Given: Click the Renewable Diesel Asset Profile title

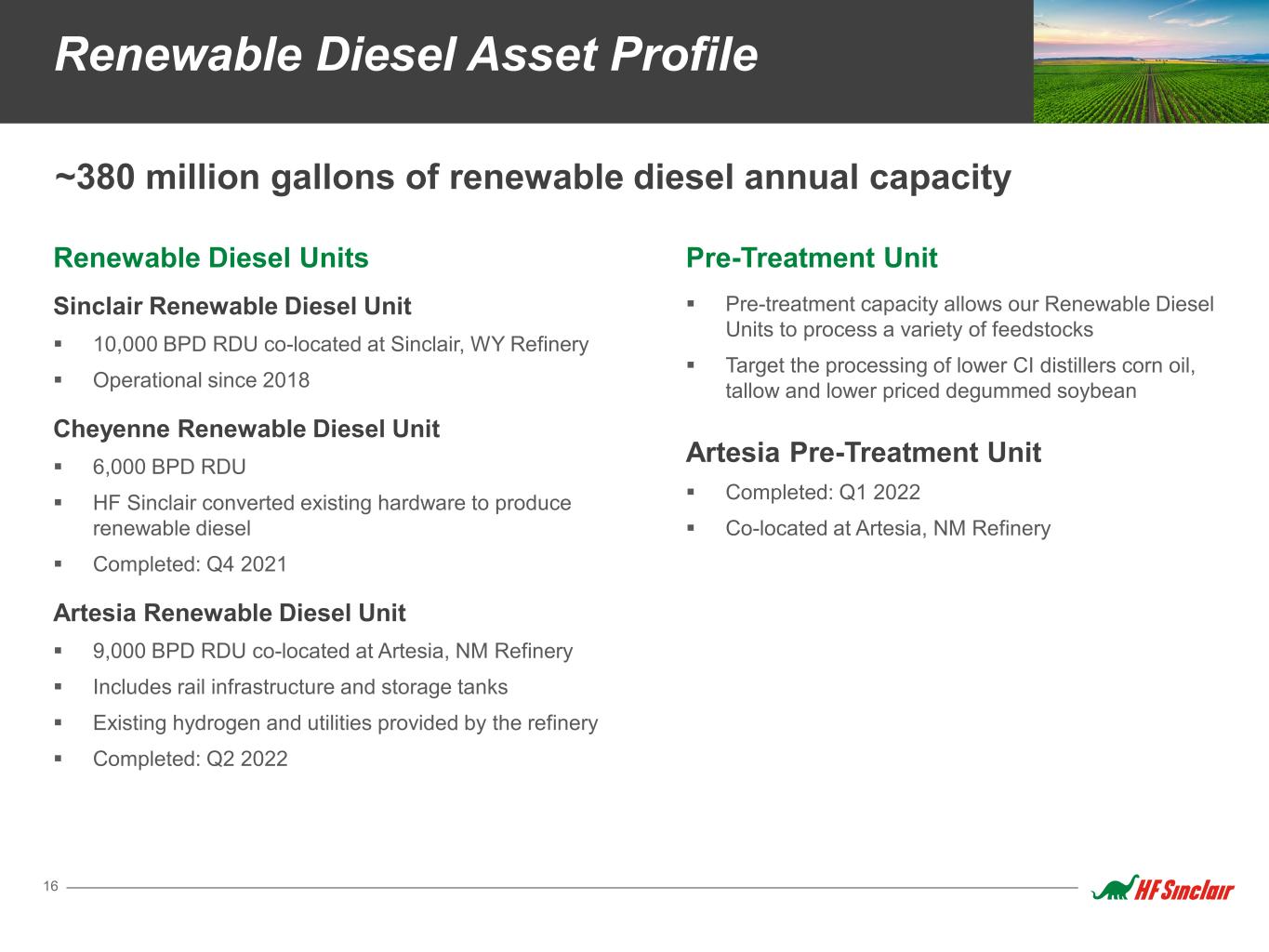Looking at the screenshot, I should point(406,55).
